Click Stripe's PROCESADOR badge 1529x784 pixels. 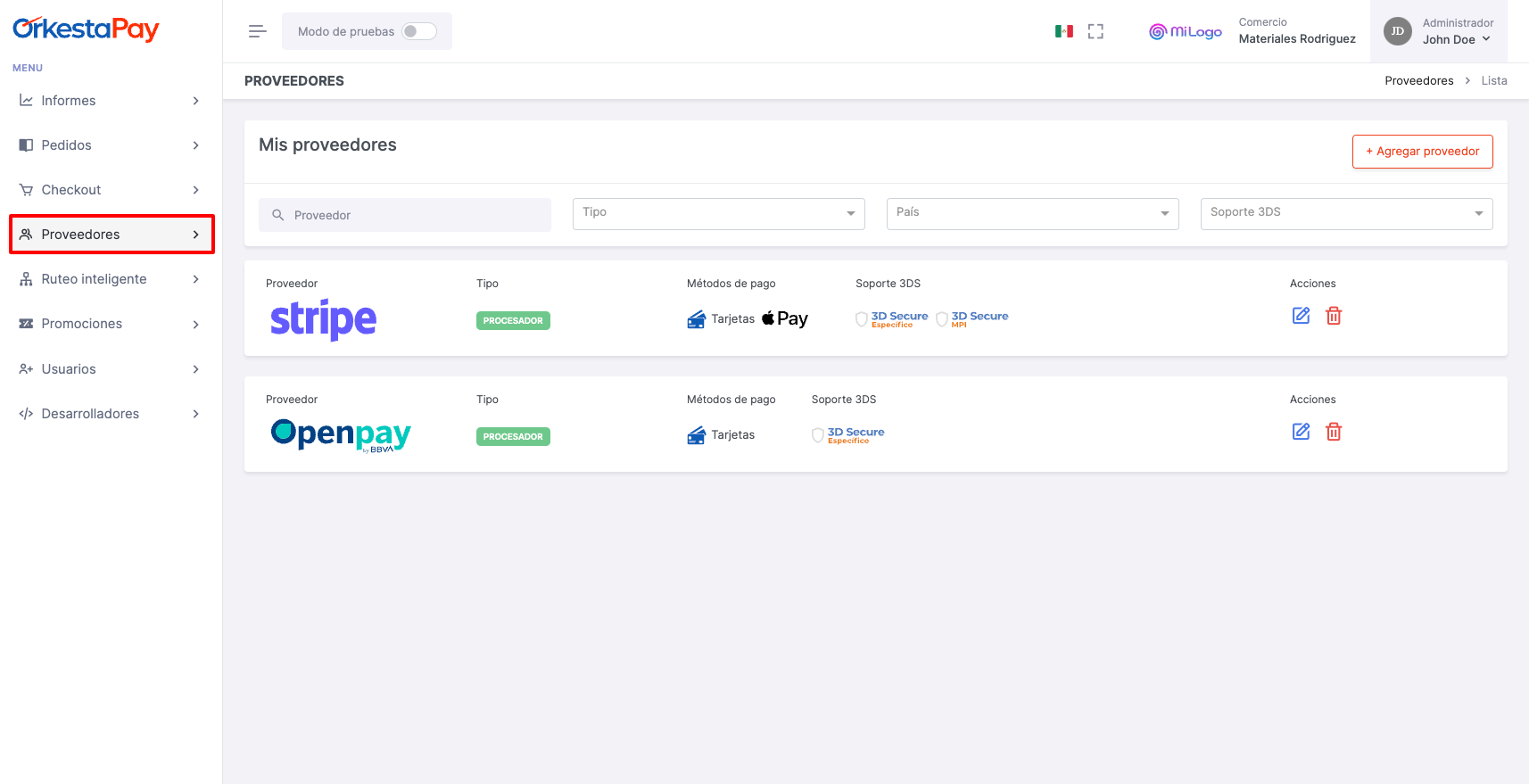(513, 321)
